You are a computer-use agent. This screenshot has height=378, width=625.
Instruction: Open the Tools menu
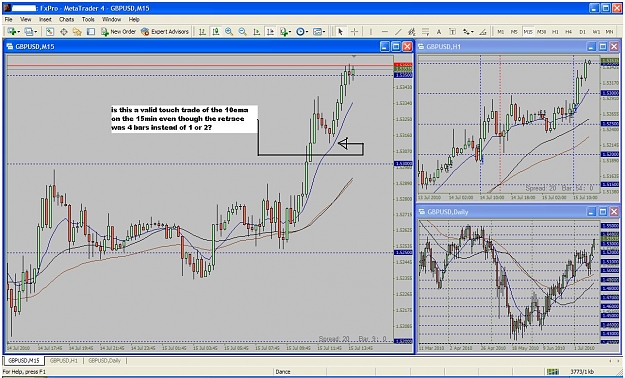click(88, 19)
